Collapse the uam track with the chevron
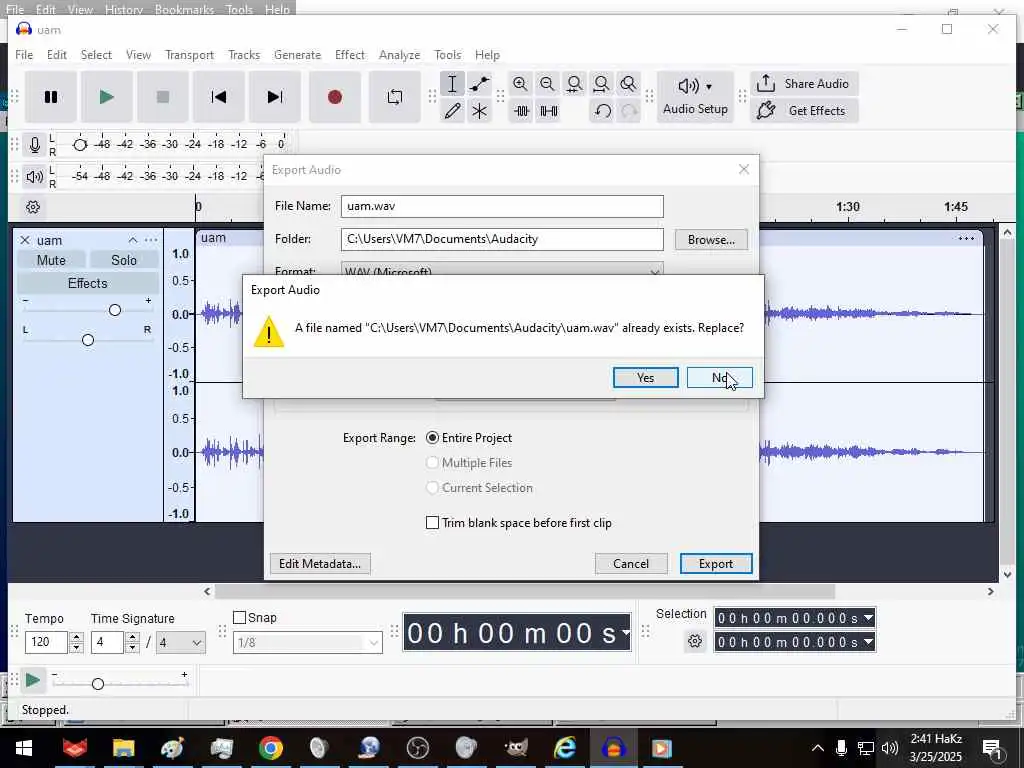Screen dimensions: 1024x768 (x=133, y=240)
